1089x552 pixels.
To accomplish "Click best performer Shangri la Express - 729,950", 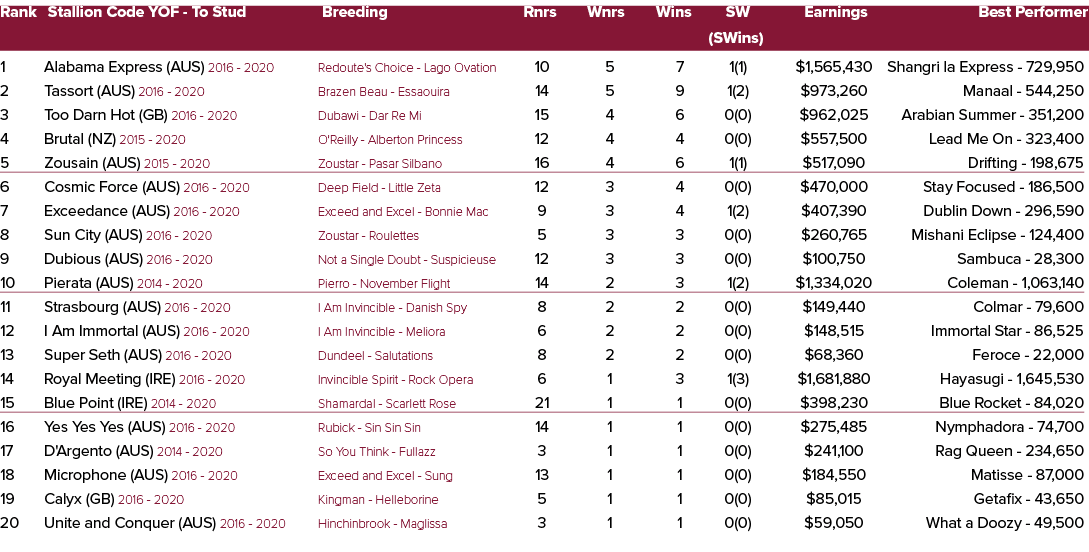I will pos(986,67).
